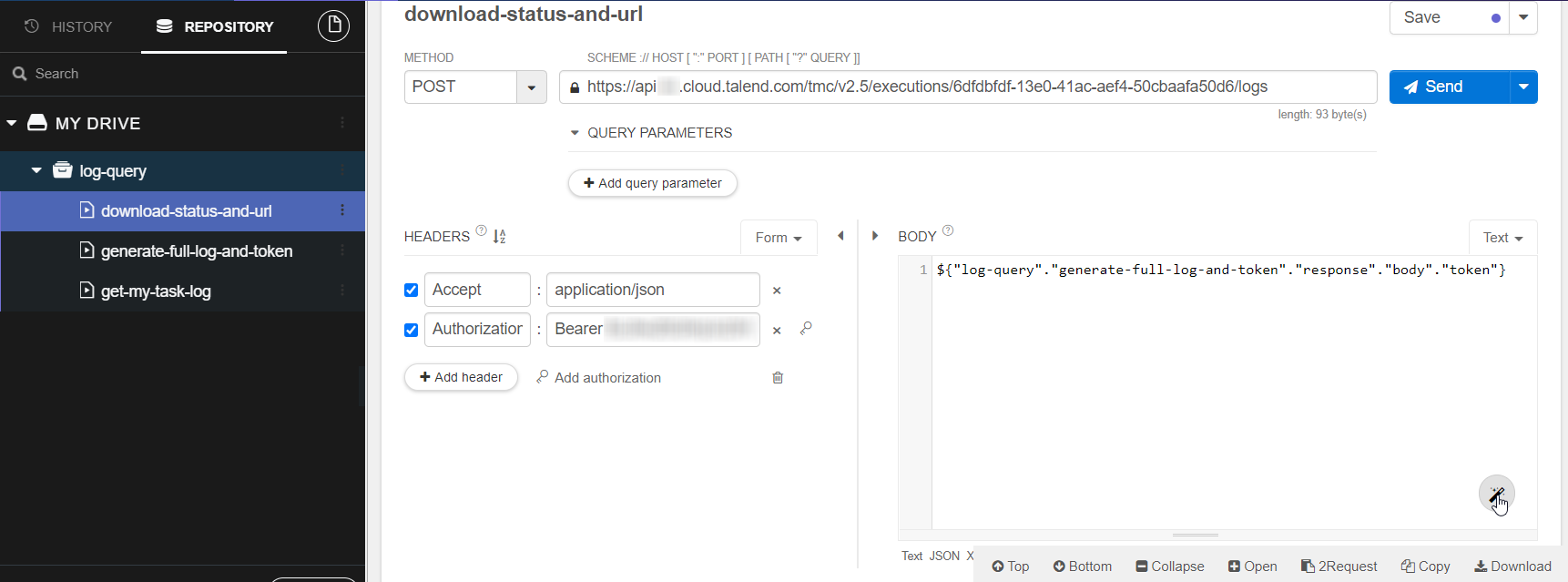Click inside the body text editor
This screenshot has width=1568, height=582.
point(1234,392)
